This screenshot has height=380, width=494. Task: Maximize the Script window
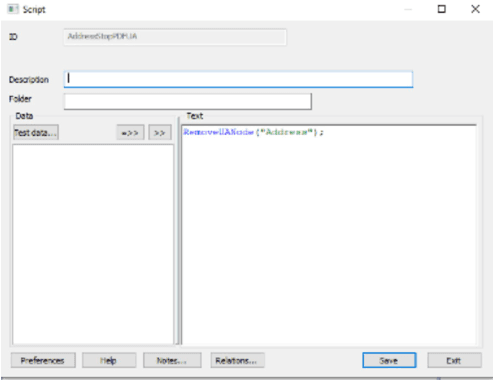442,9
